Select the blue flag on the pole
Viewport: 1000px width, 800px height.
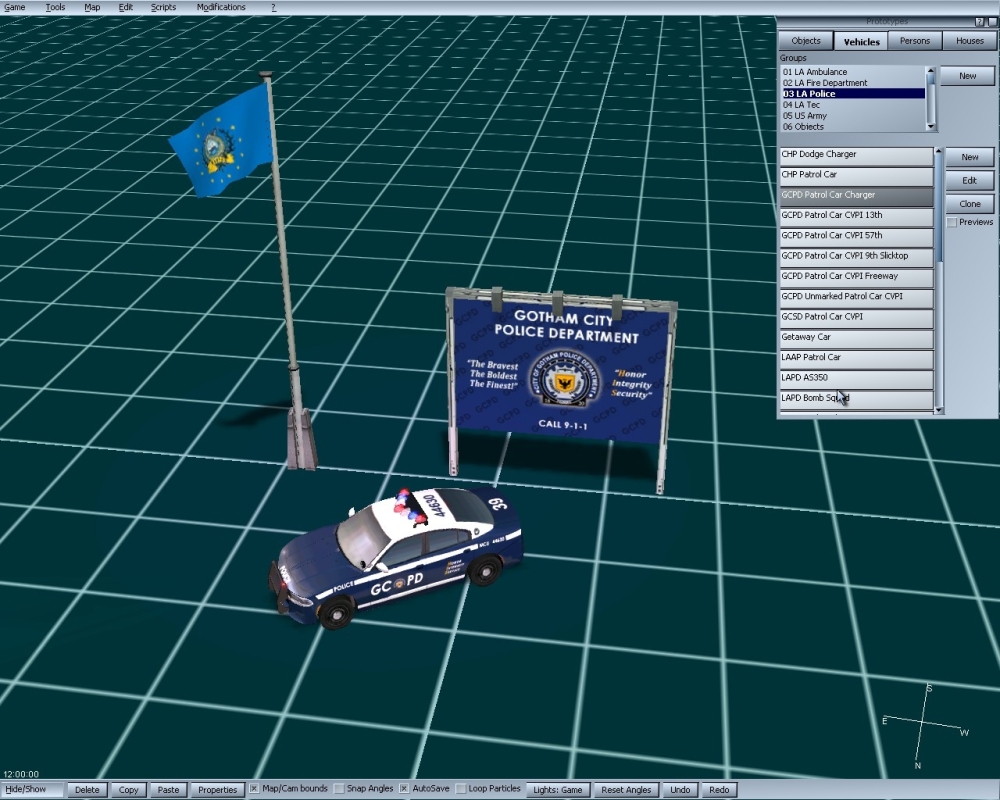(220, 142)
